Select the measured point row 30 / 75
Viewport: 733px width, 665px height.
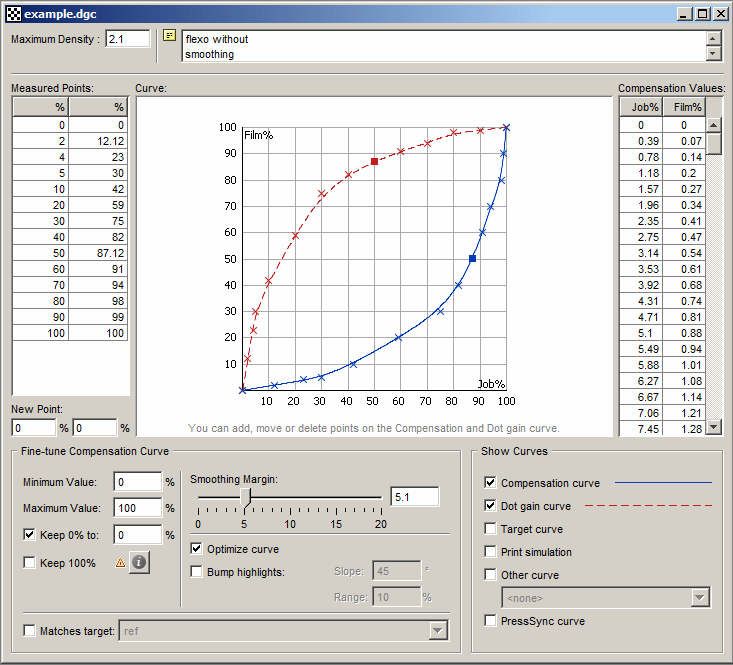pyautogui.click(x=70, y=221)
